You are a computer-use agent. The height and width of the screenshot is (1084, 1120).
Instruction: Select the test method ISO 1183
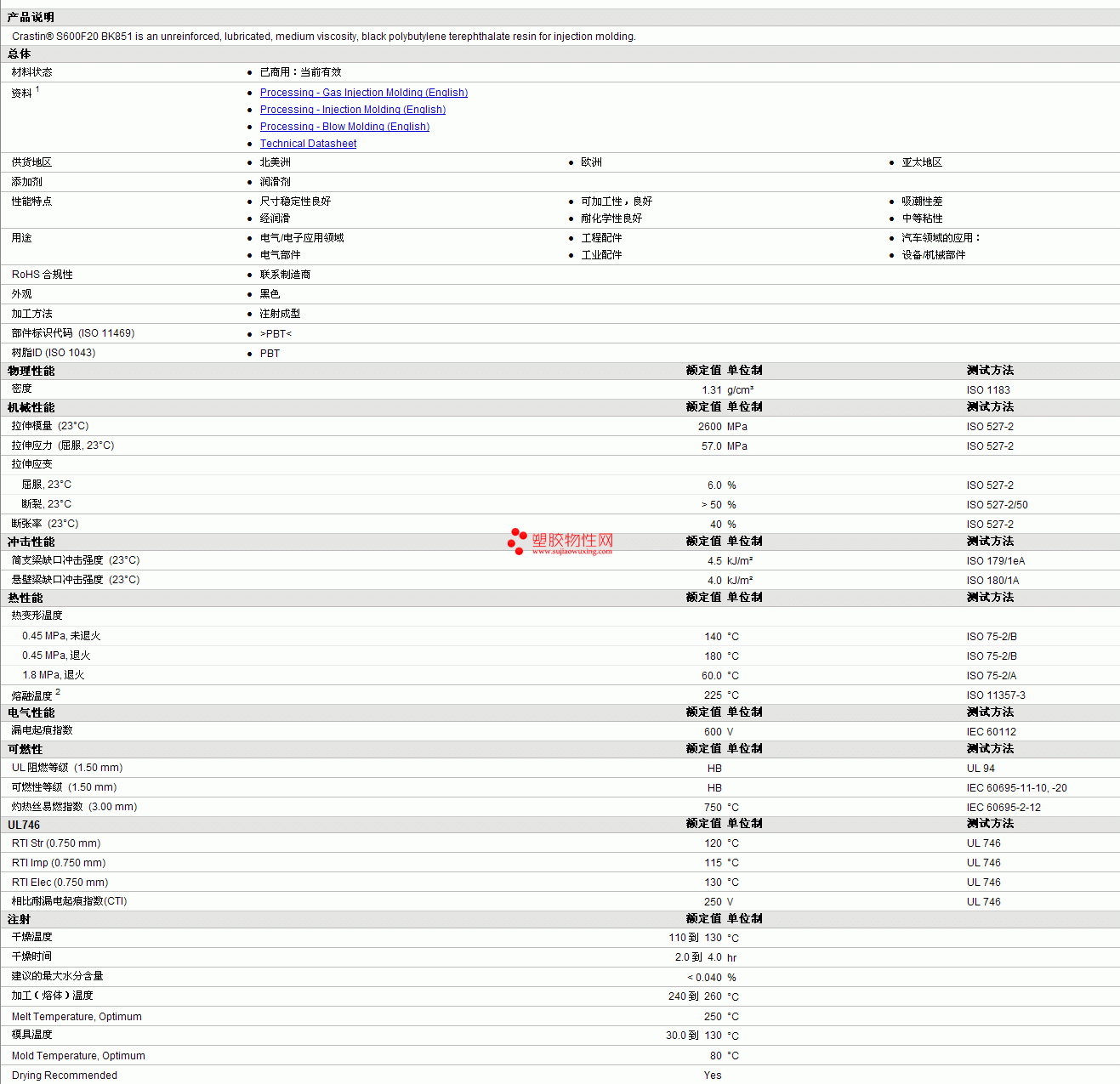point(988,390)
